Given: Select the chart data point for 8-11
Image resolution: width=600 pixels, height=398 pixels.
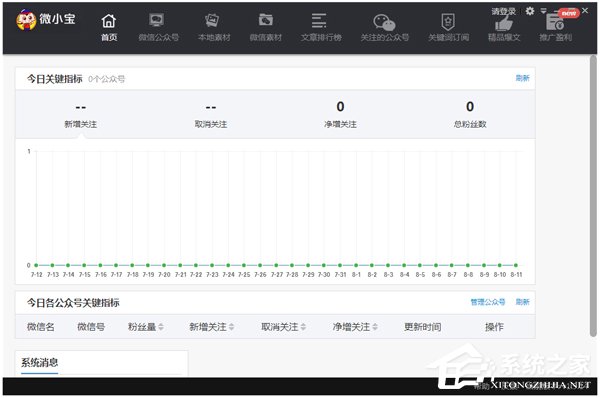Looking at the screenshot, I should click(516, 265).
